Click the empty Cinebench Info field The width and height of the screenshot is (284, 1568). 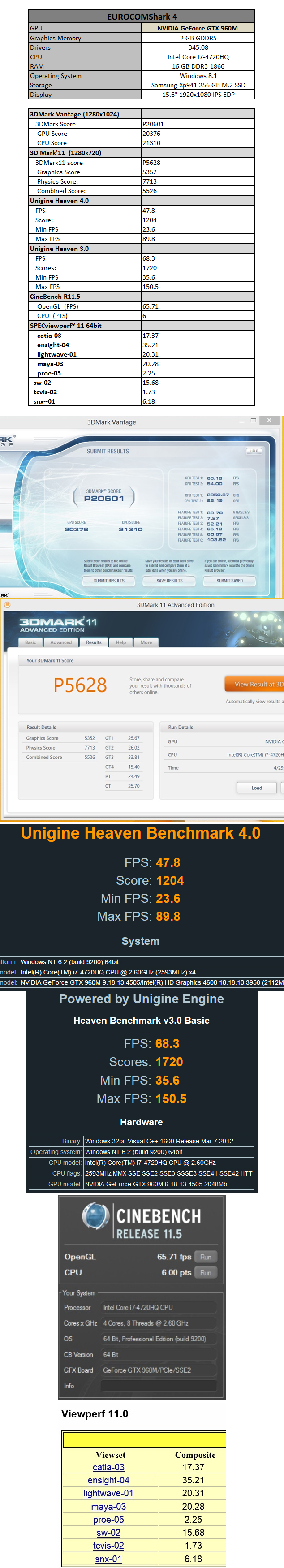(x=159, y=1385)
